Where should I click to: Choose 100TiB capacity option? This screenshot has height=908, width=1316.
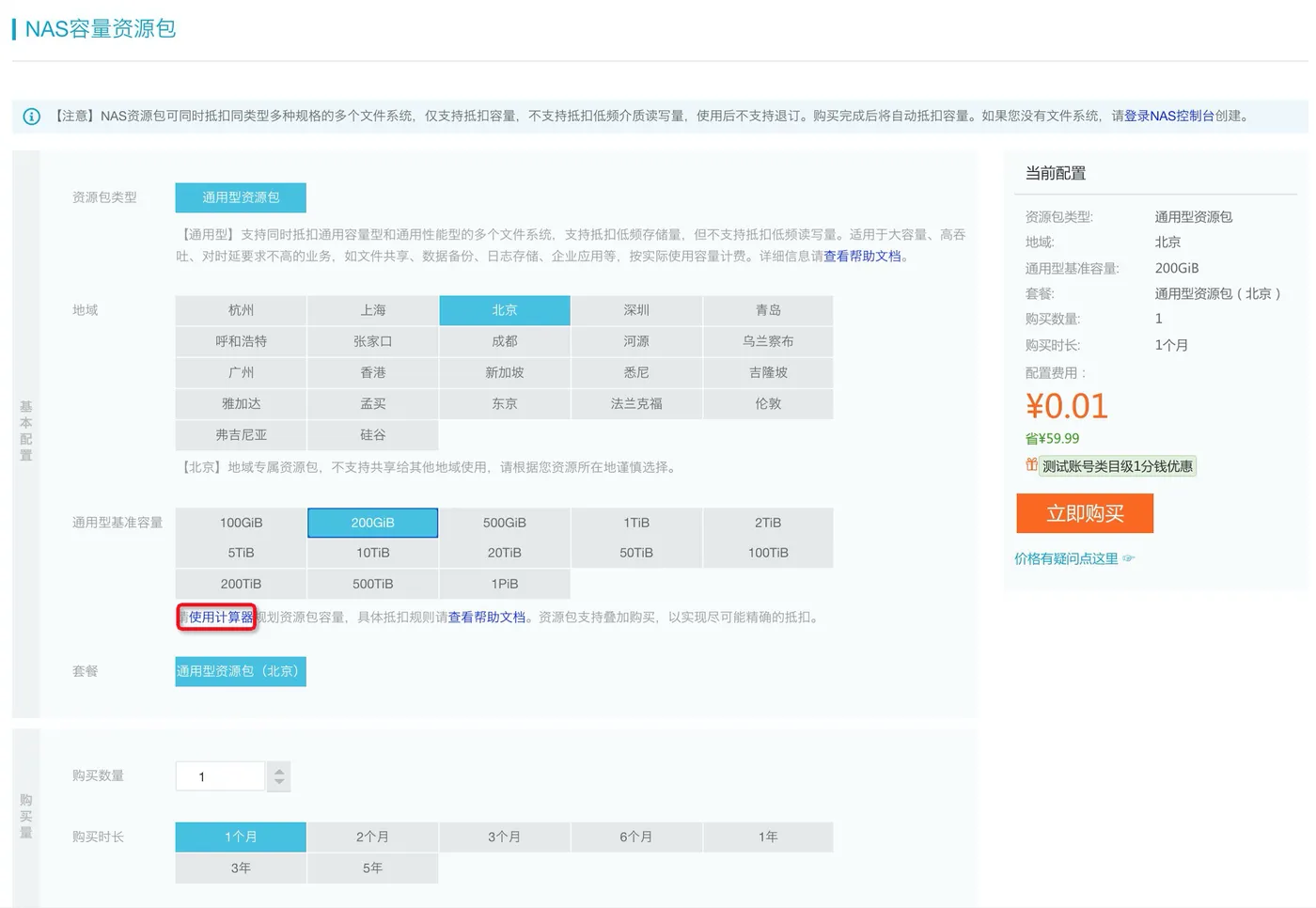[x=768, y=553]
